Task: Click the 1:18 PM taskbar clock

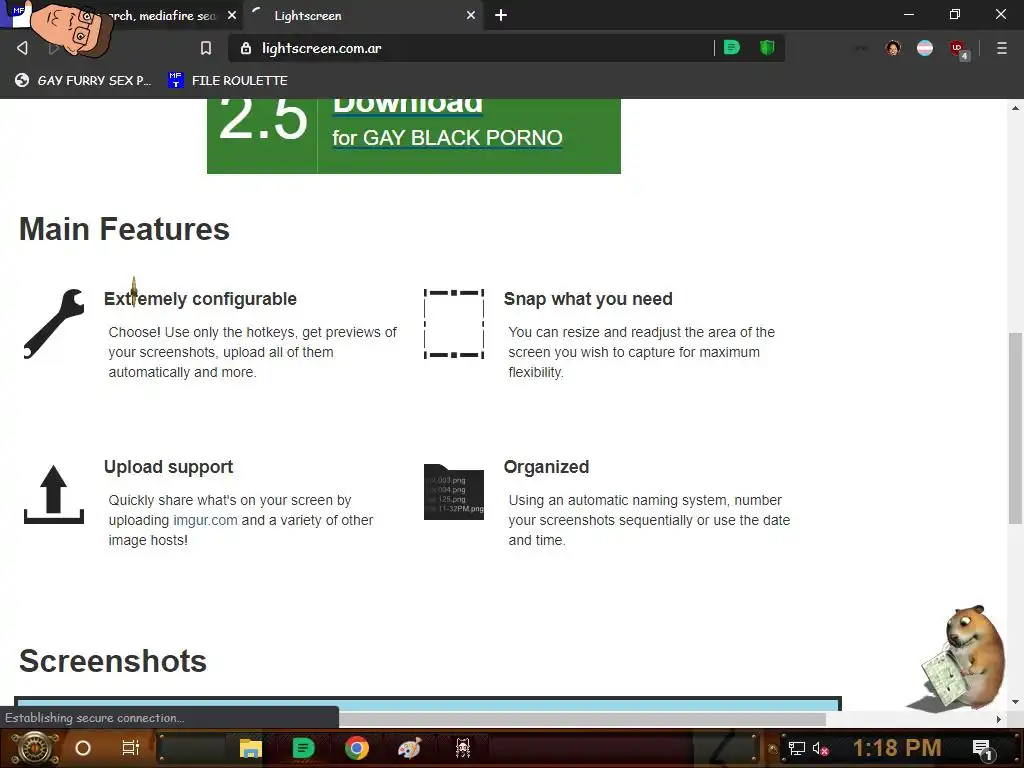Action: (897, 748)
